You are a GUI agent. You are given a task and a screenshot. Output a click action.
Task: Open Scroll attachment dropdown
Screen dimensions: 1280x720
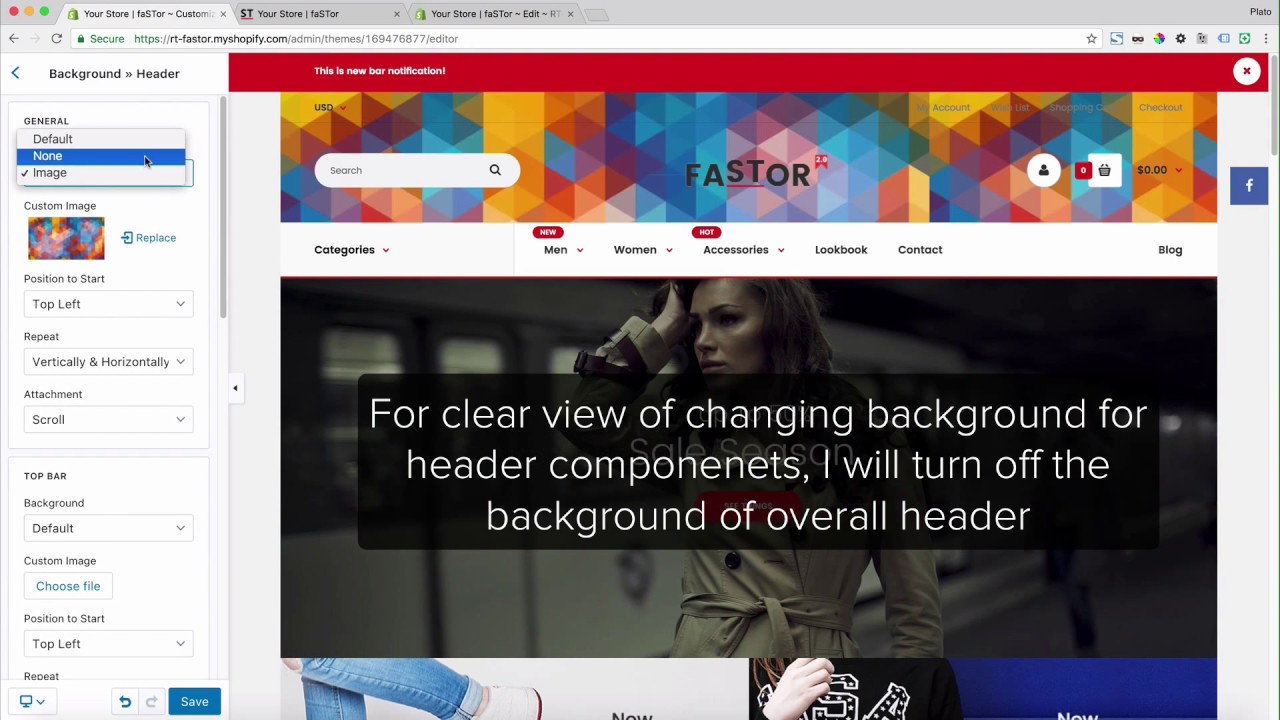(x=108, y=420)
